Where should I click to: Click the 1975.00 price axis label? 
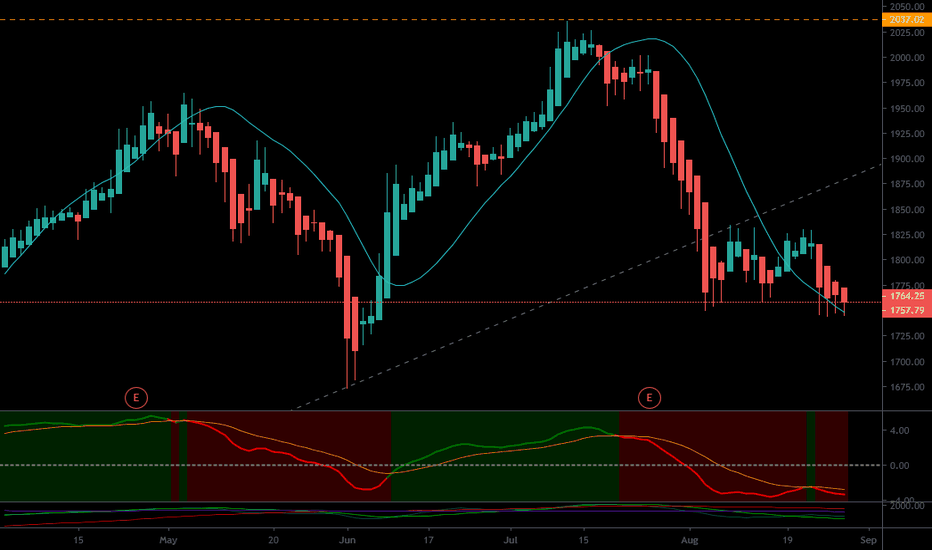click(x=907, y=83)
